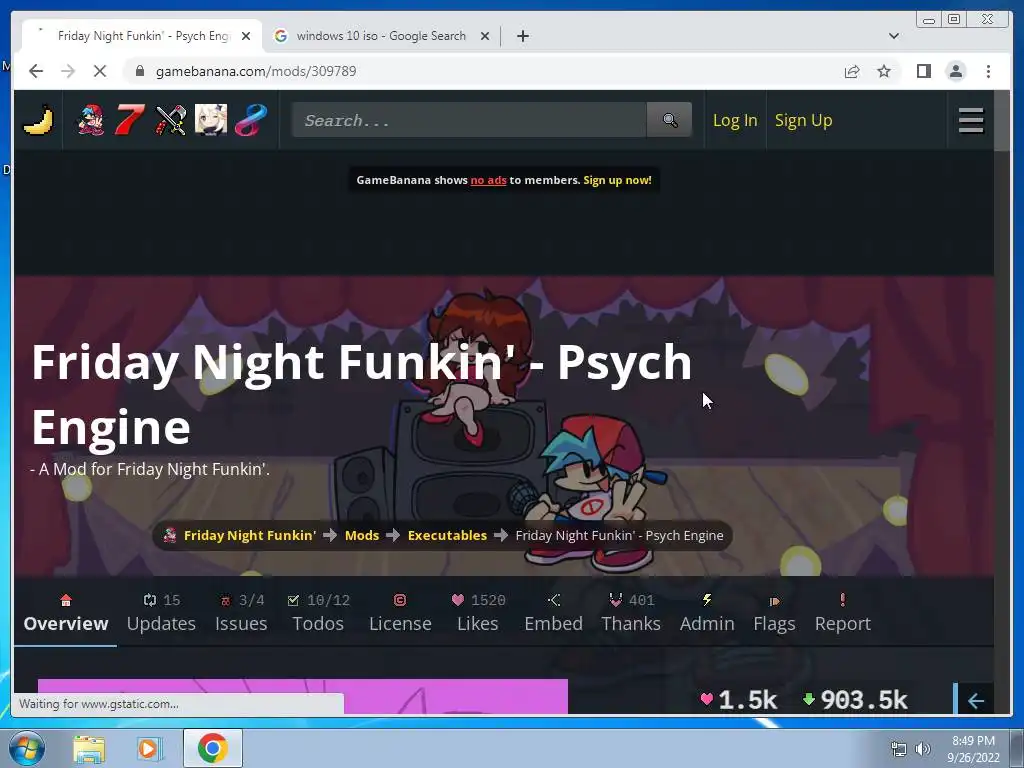
Task: Click the Sign Up link
Action: (x=803, y=120)
